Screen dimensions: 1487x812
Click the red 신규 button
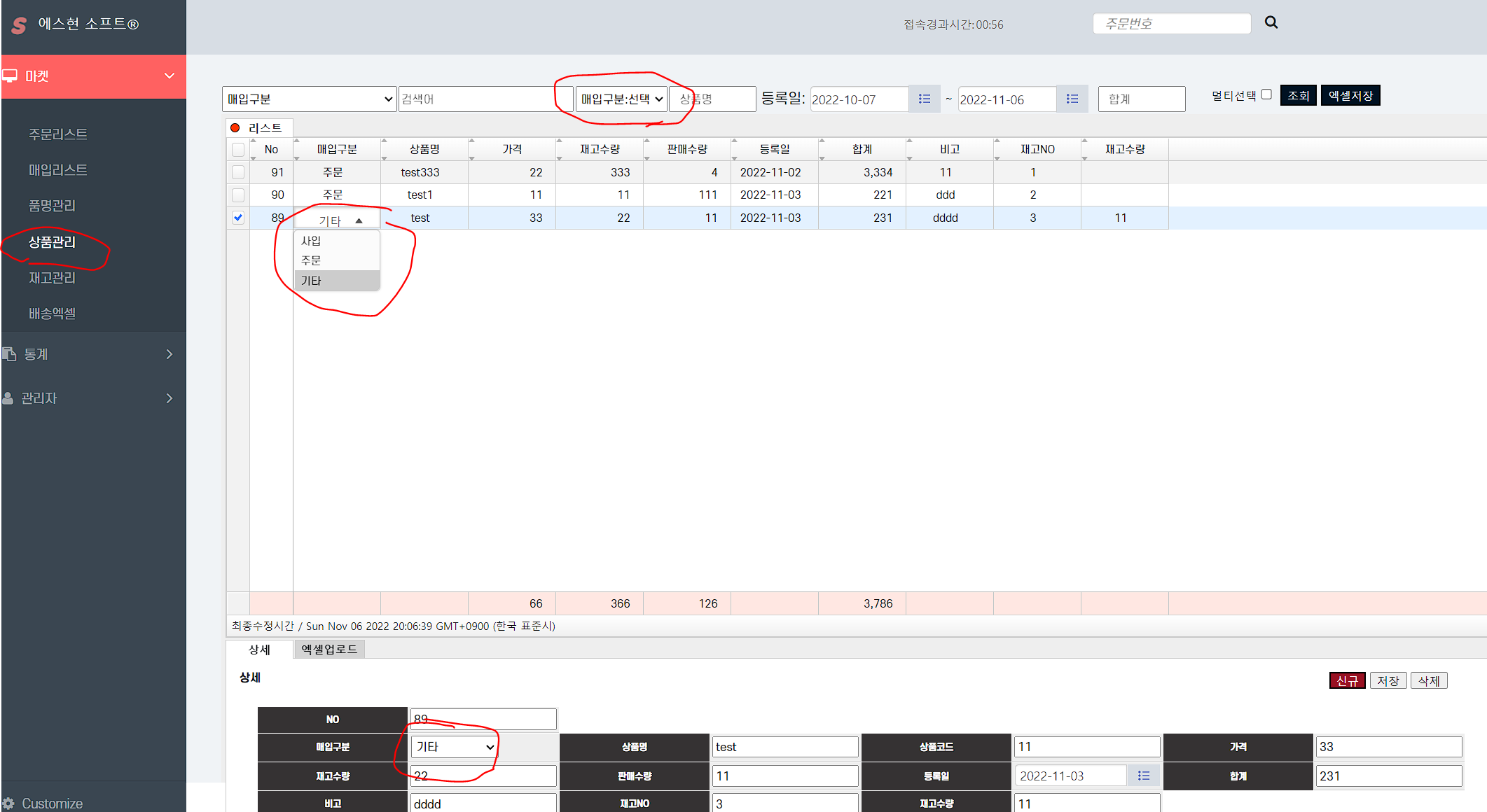tap(1346, 680)
